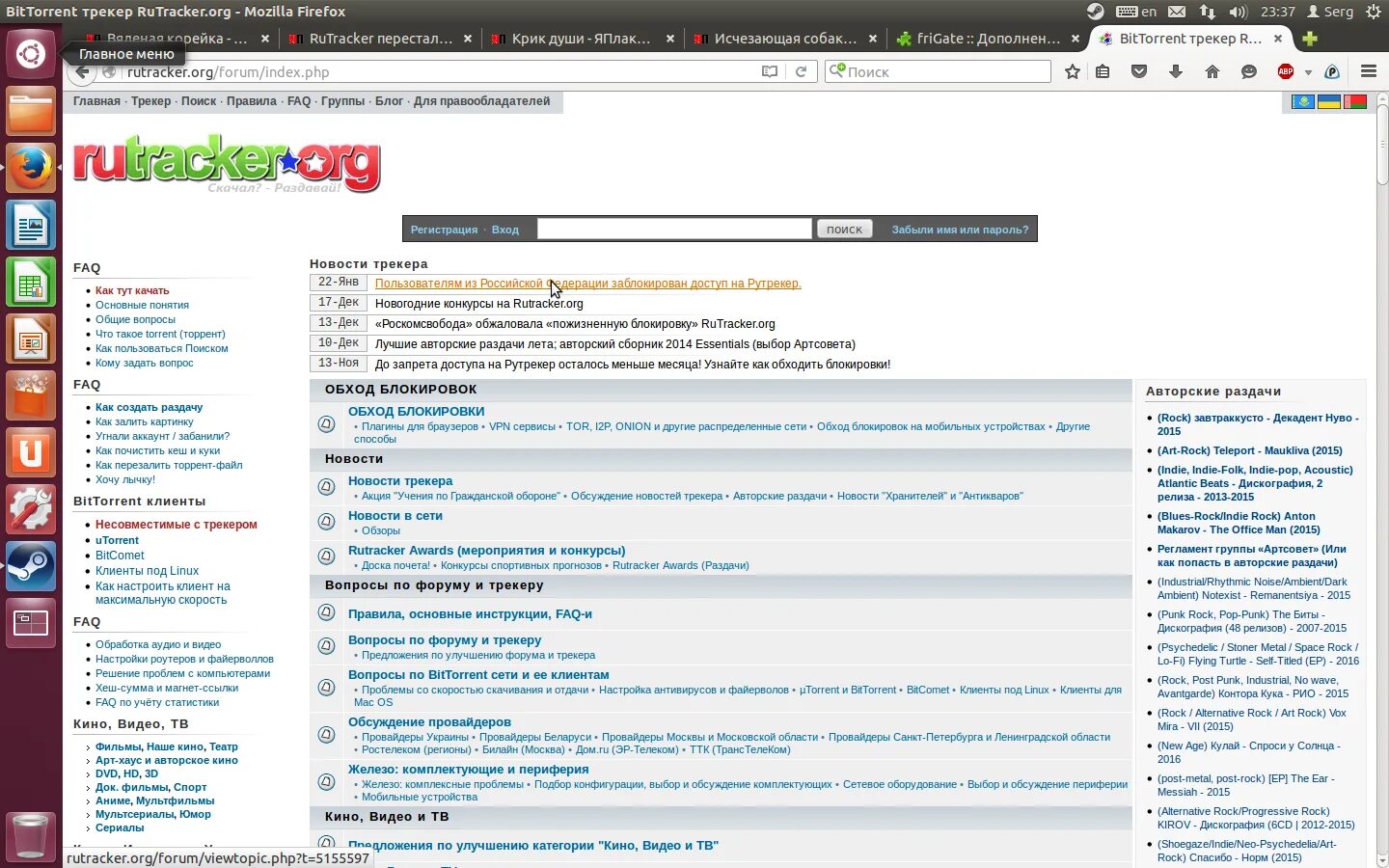This screenshot has width=1389, height=868.
Task: Reload the current page
Action: (x=801, y=71)
